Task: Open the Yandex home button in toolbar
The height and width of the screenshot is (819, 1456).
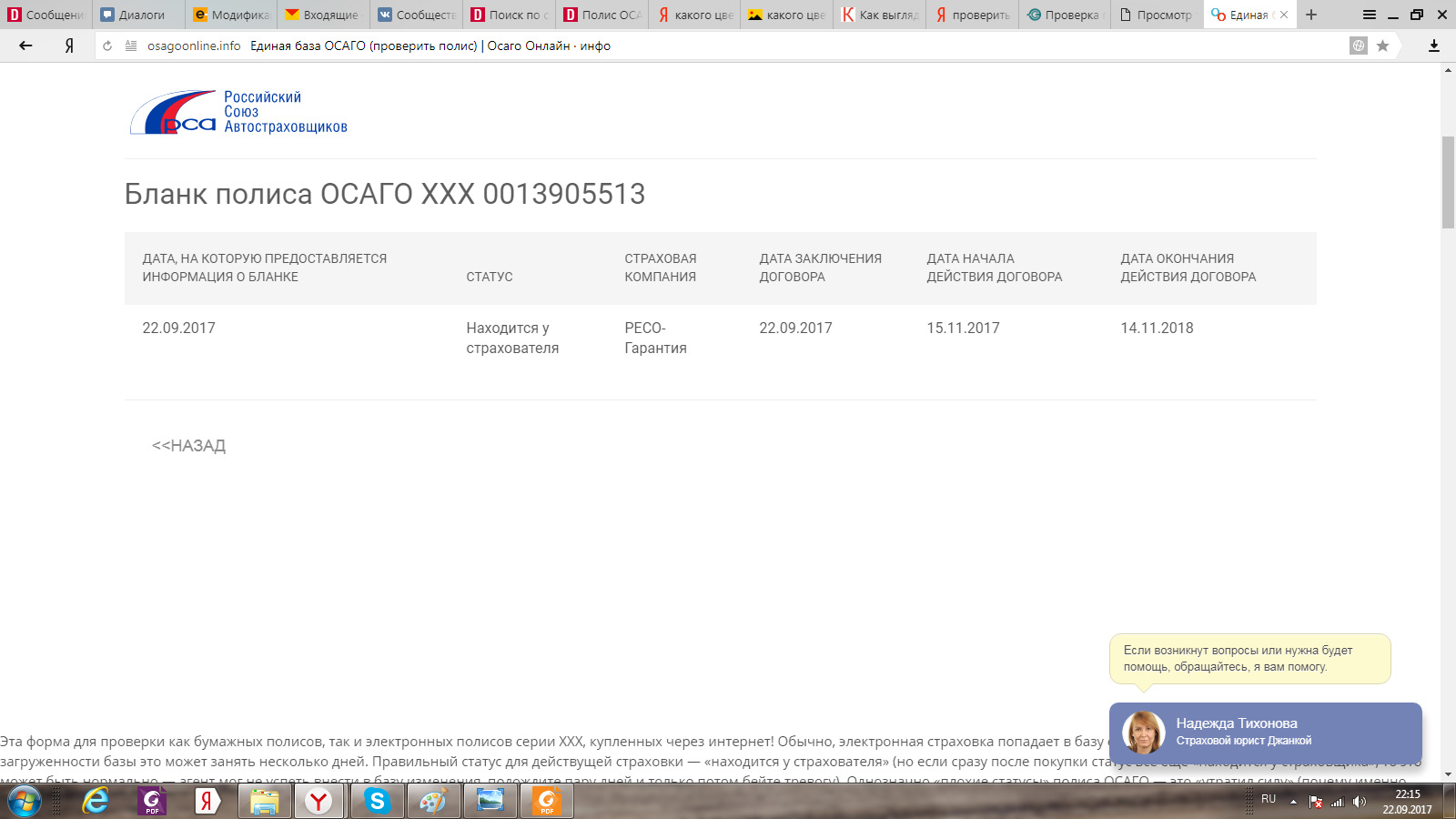Action: coord(69,45)
